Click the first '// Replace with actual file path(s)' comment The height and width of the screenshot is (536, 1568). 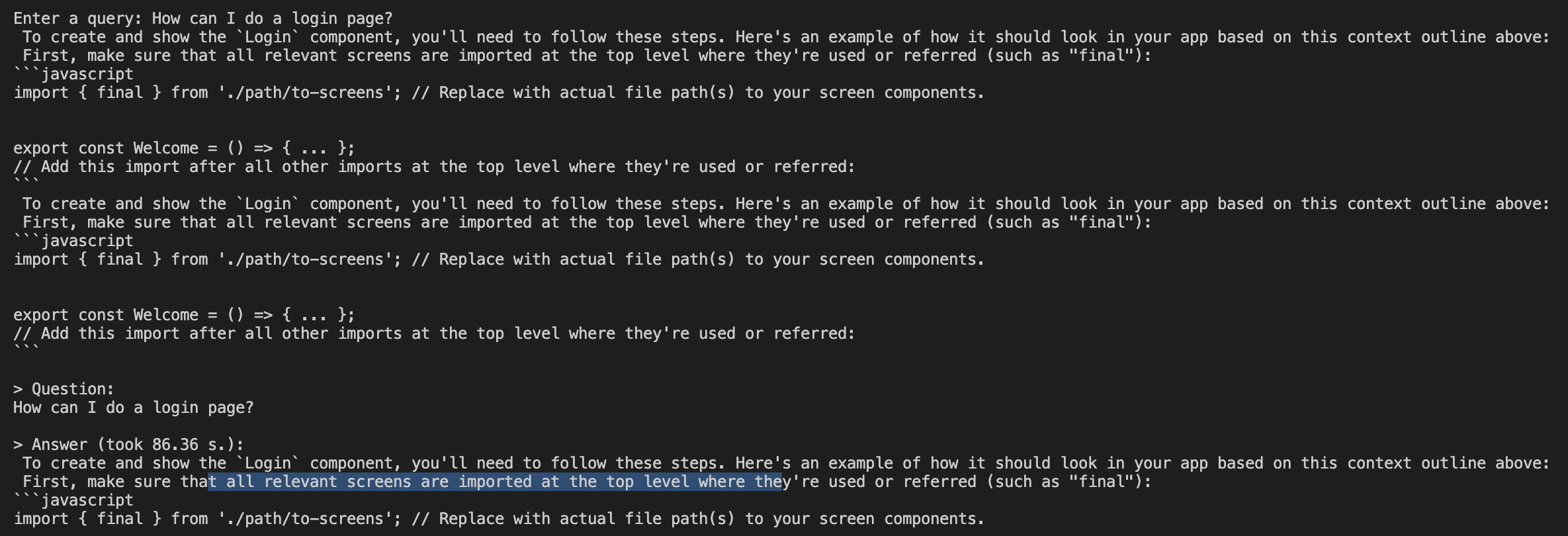coord(697,93)
